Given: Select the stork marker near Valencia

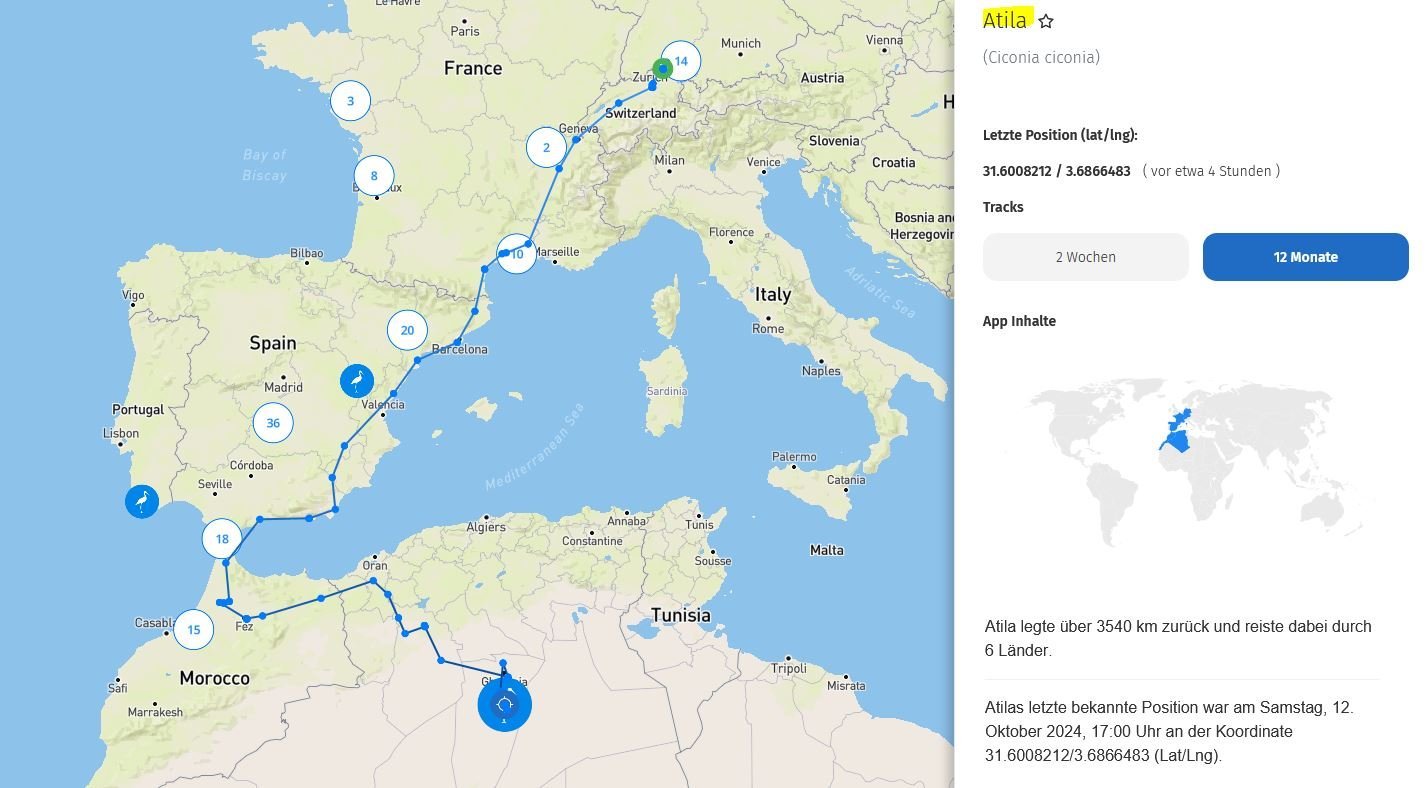Looking at the screenshot, I should pos(357,381).
